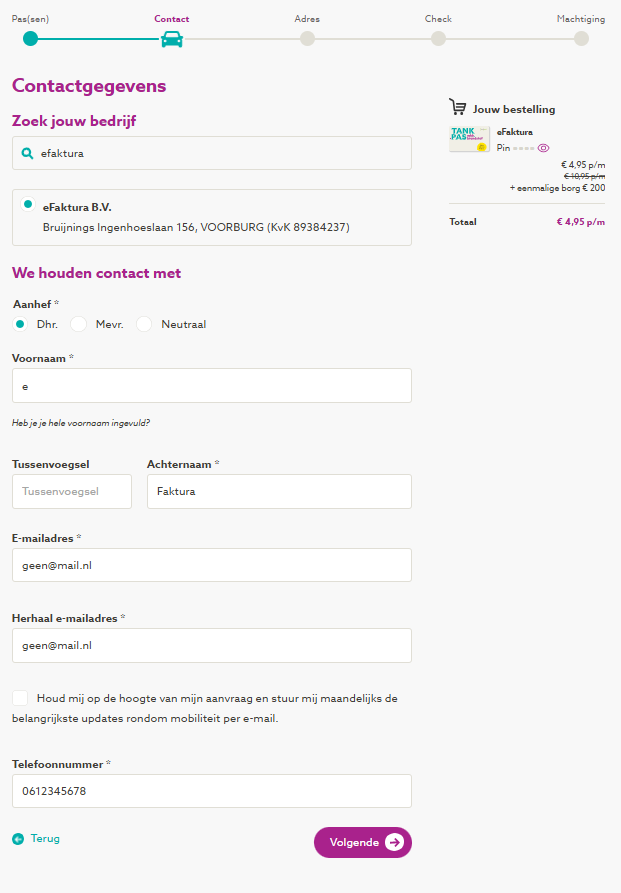Click the search magnifier icon in company field
This screenshot has height=893, width=621.
click(x=27, y=153)
